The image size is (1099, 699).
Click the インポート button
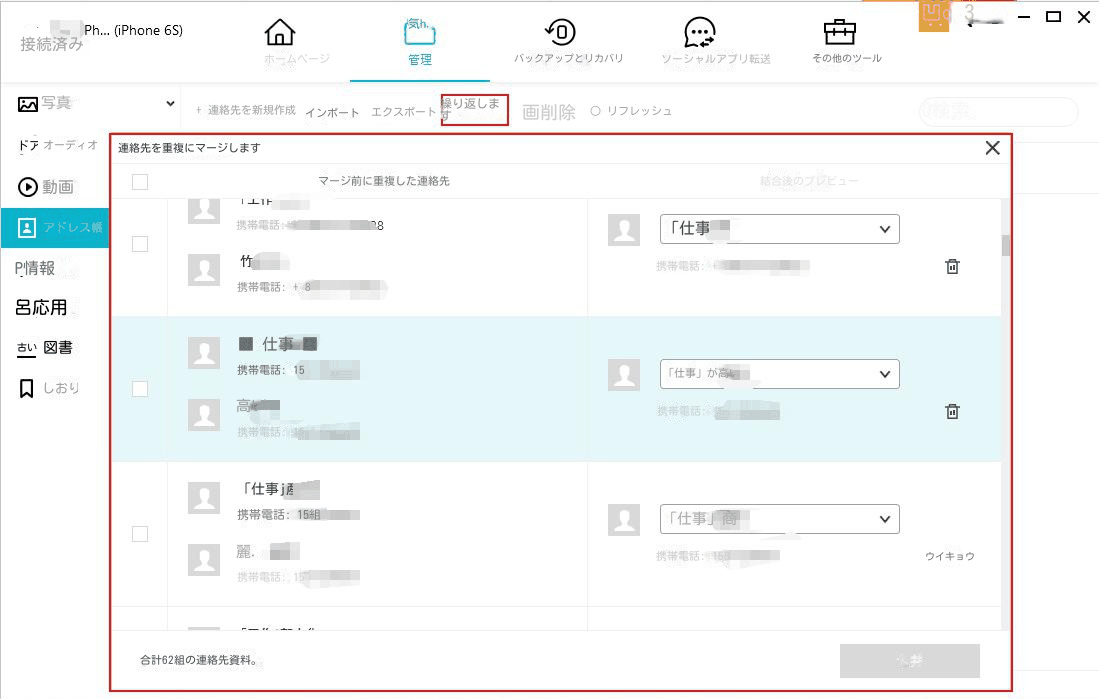click(x=332, y=112)
